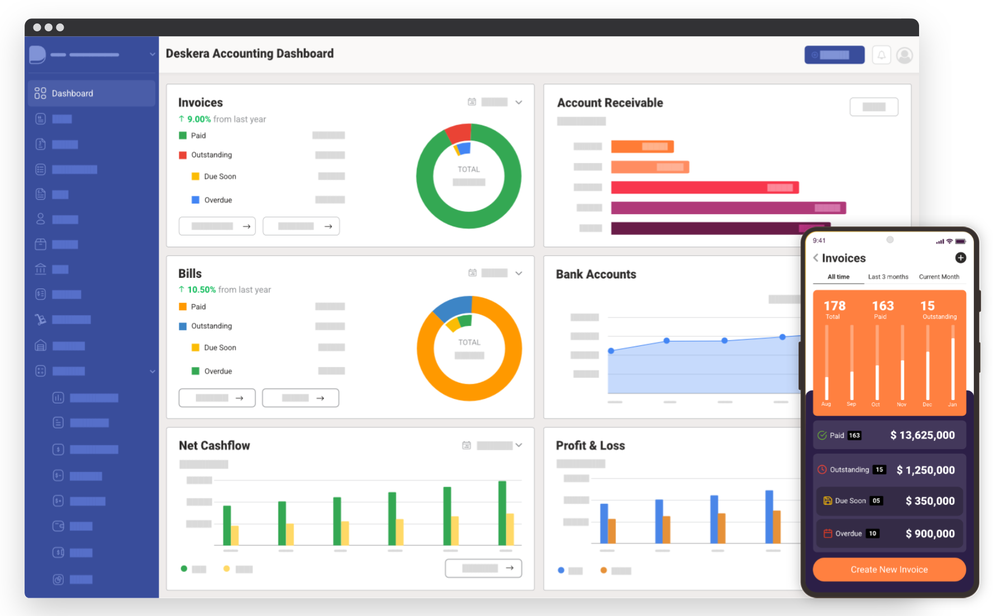
Task: Click the calendar icon in the Bills card
Action: coord(473,273)
